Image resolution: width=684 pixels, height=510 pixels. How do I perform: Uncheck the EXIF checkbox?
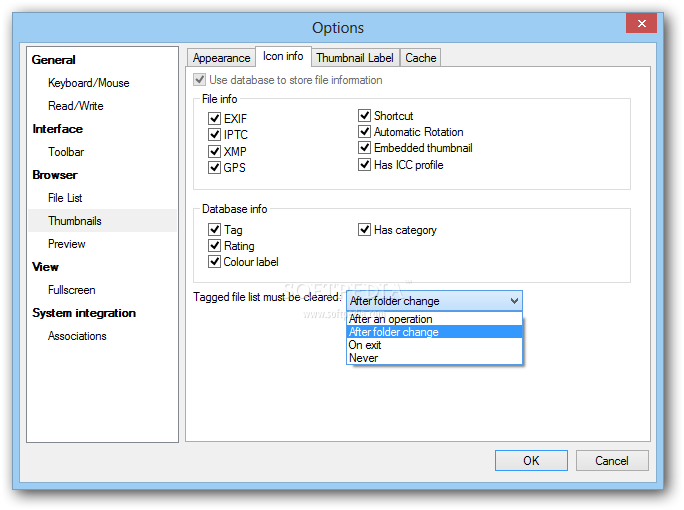point(215,119)
